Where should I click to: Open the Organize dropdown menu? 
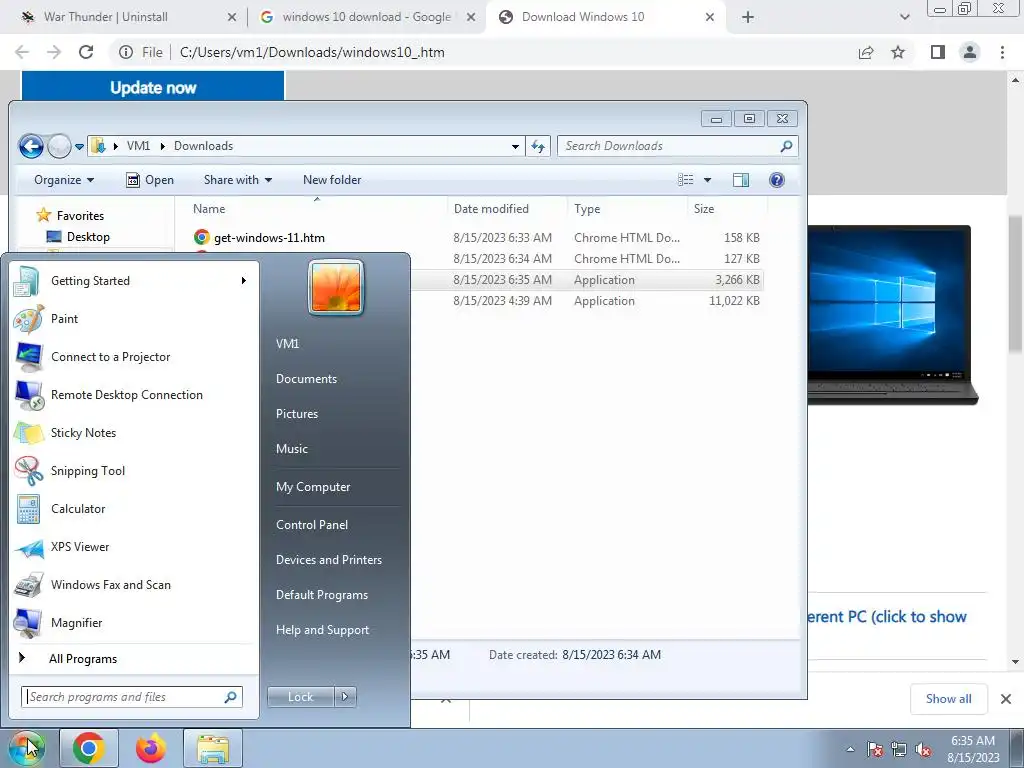[x=64, y=180]
